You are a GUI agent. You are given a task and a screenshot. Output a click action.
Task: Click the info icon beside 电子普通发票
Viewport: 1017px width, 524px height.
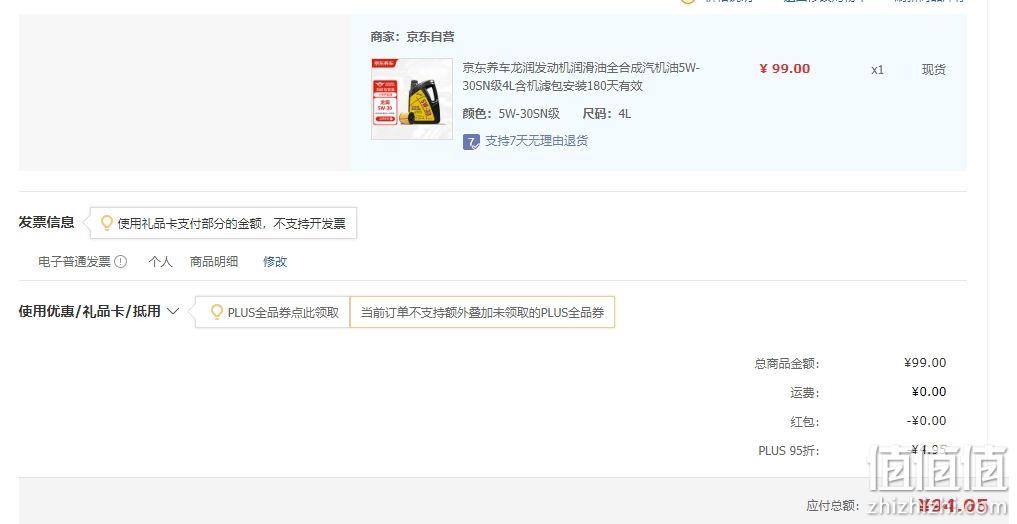coord(121,261)
